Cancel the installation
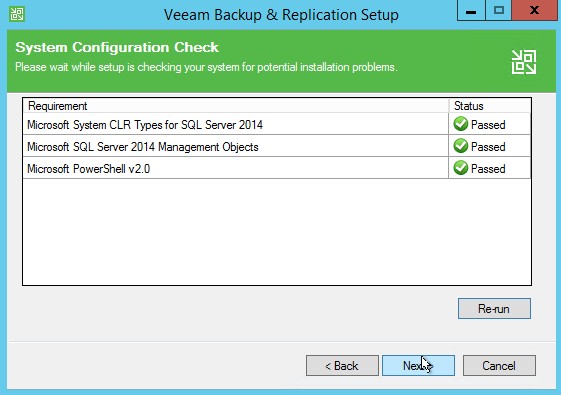 coord(499,366)
